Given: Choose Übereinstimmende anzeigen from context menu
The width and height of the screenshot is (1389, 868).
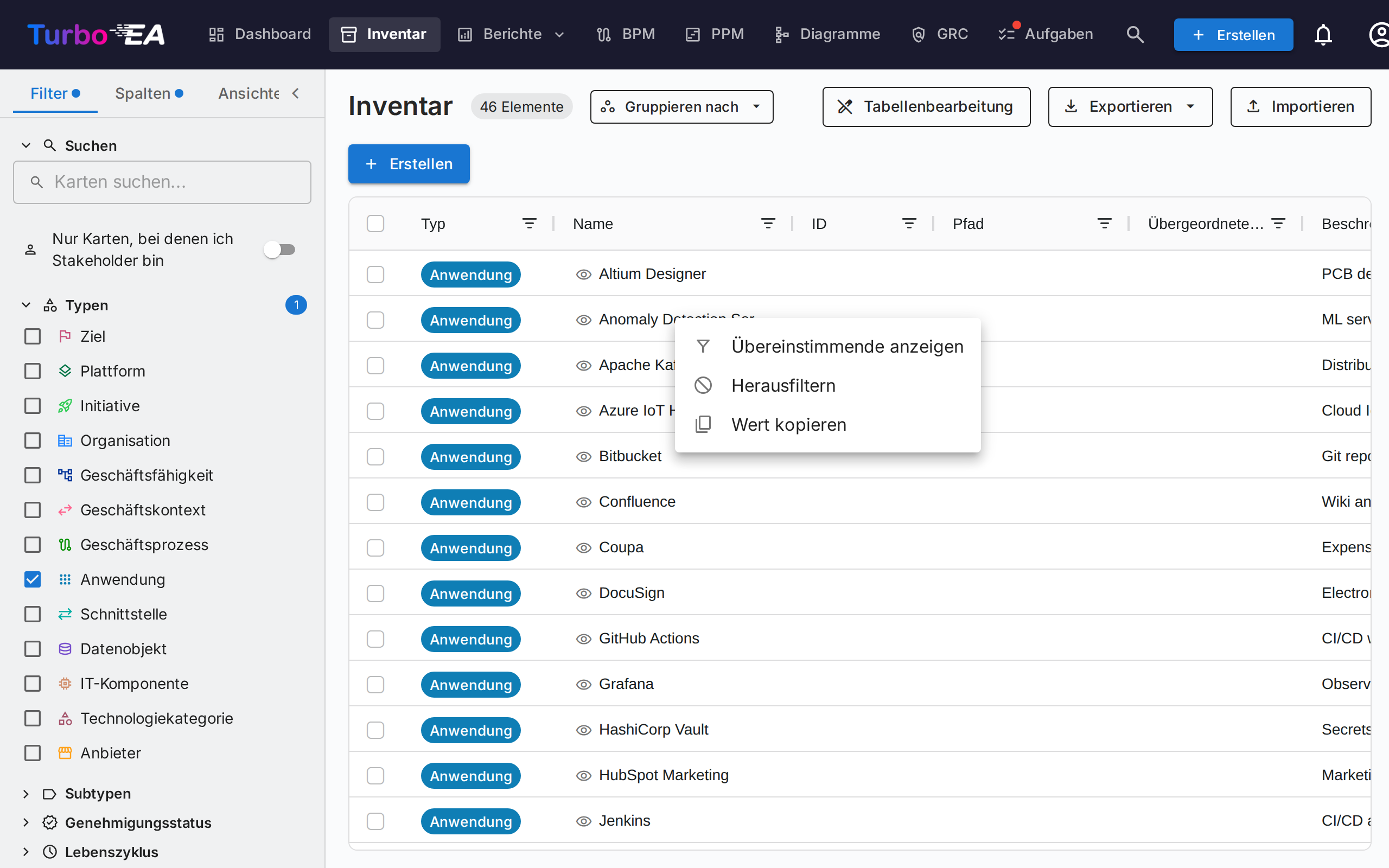Looking at the screenshot, I should pos(827,347).
